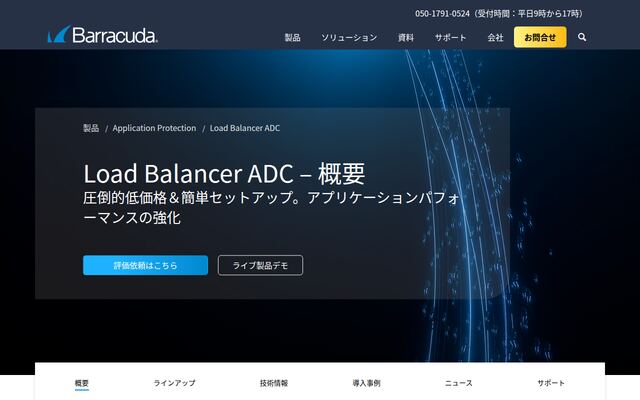
Task: Open the 資料 navigation menu
Action: [406, 38]
